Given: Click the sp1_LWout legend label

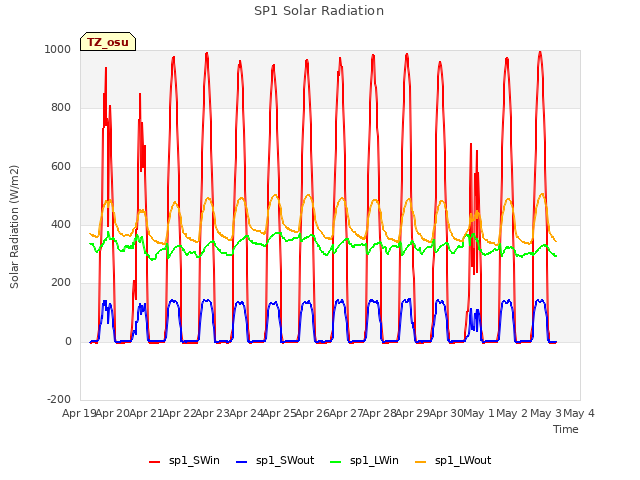Looking at the screenshot, I should (463, 460).
